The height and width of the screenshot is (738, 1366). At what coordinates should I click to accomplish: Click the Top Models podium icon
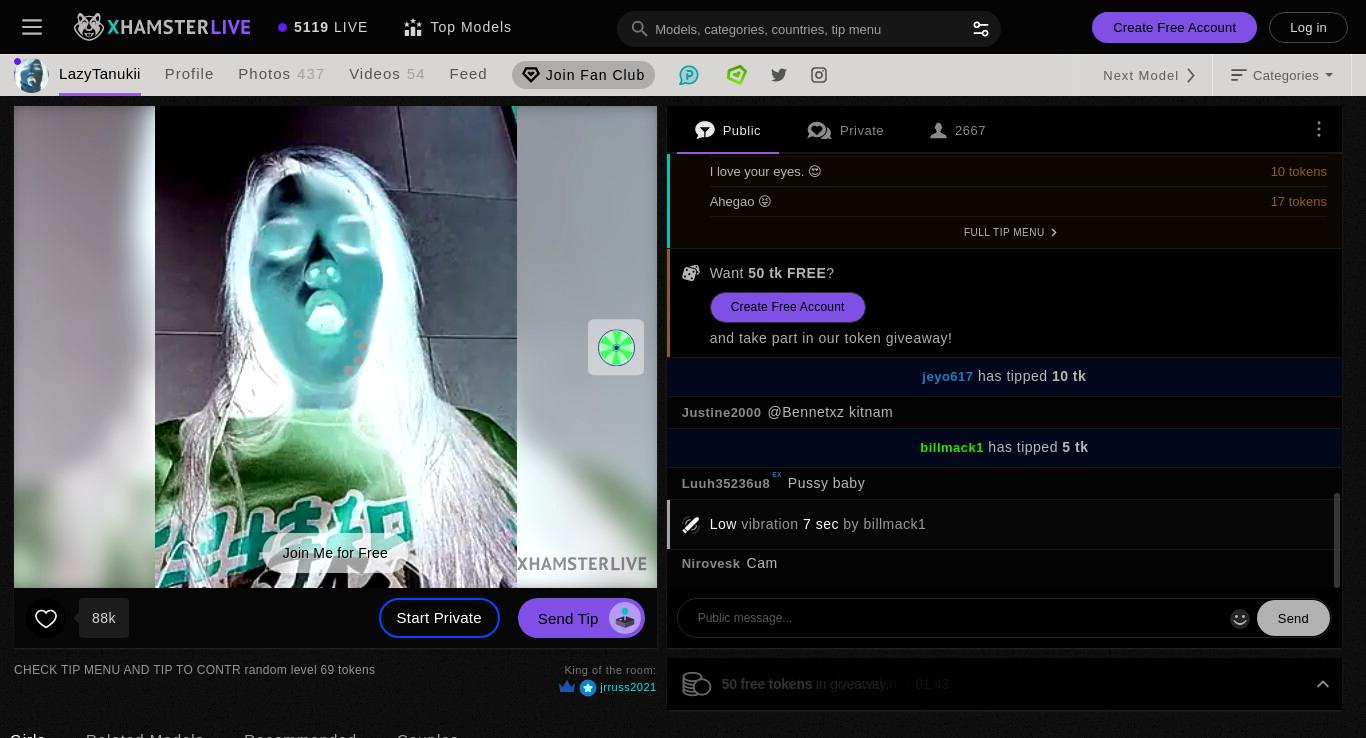413,28
